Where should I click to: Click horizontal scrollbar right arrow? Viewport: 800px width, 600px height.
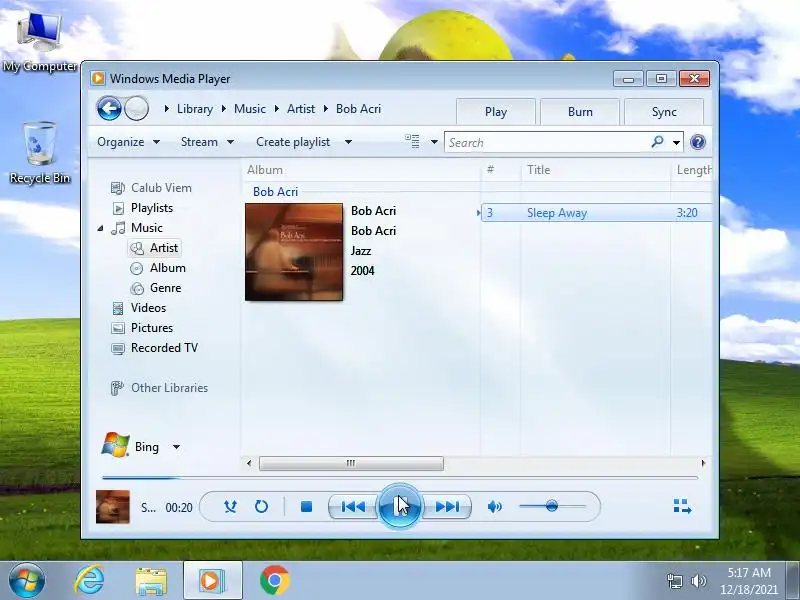[704, 463]
